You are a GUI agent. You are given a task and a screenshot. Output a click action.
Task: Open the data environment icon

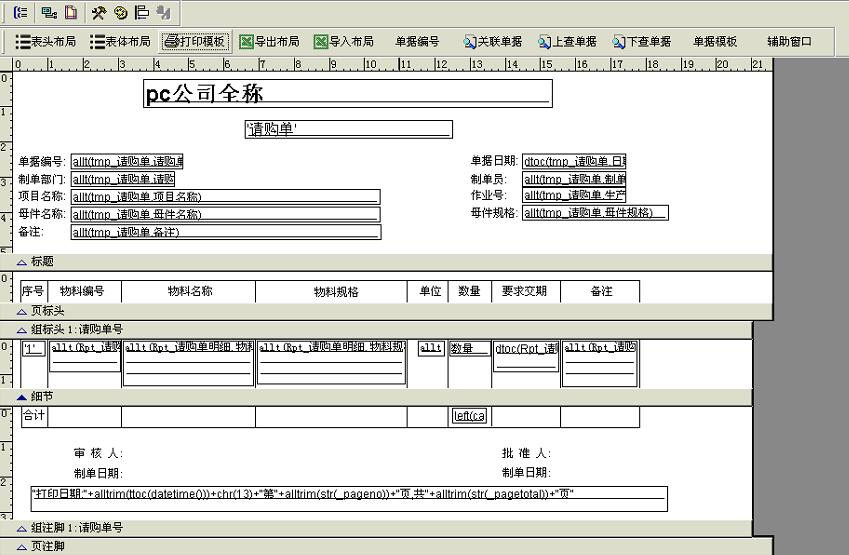[47, 13]
